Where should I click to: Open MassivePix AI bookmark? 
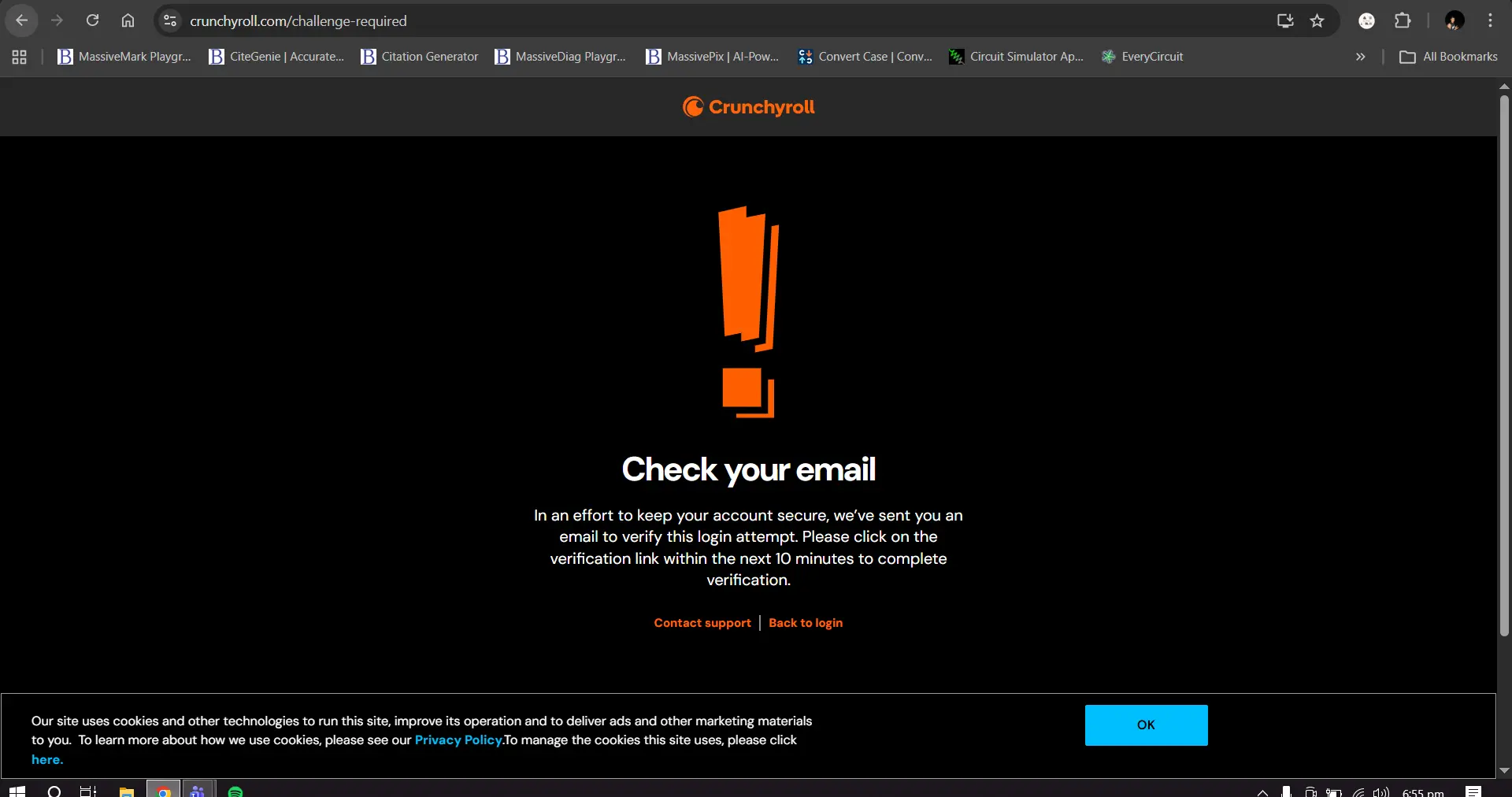[x=713, y=57]
